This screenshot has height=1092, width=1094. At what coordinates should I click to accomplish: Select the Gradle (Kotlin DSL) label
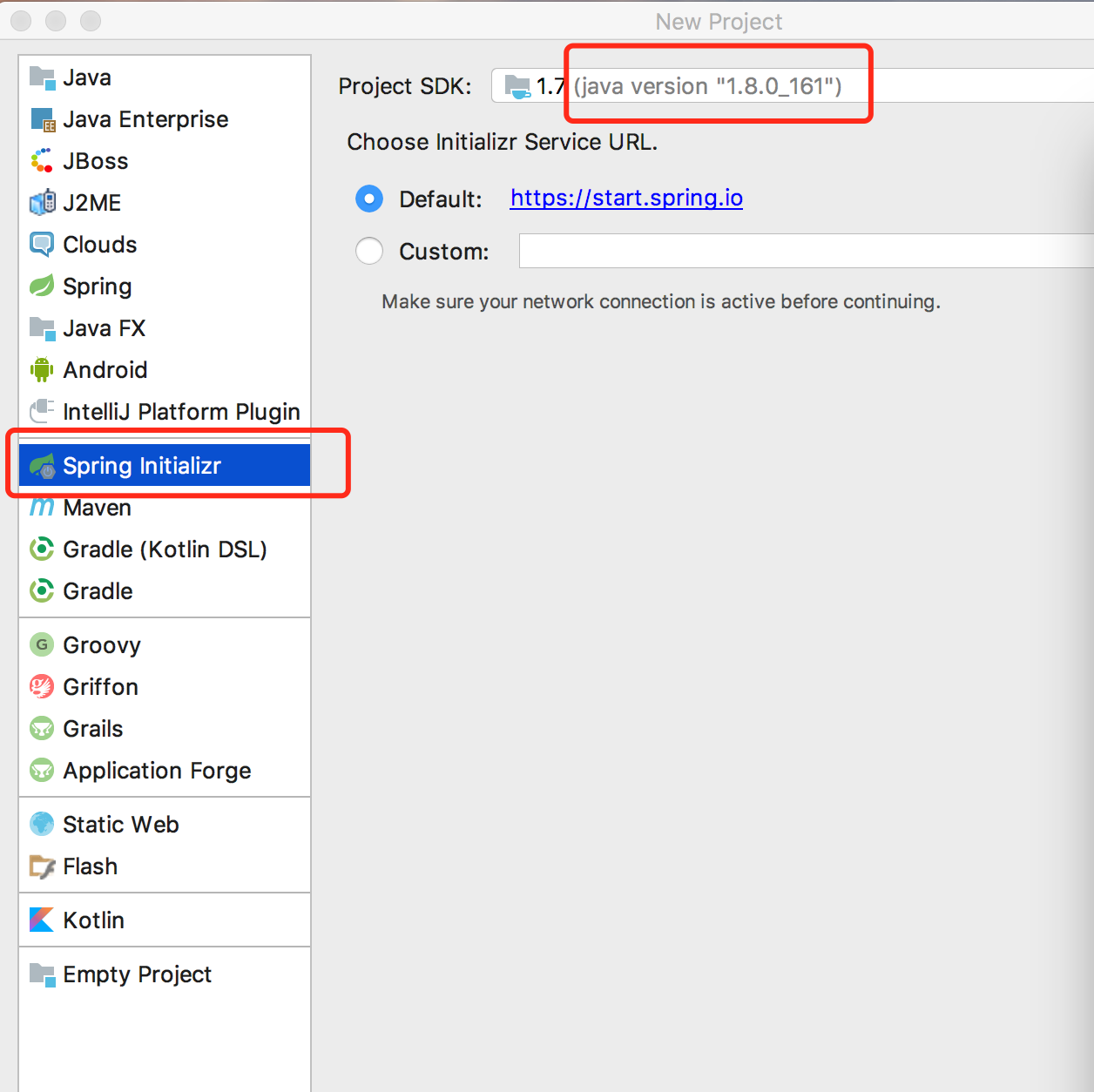click(x=165, y=549)
